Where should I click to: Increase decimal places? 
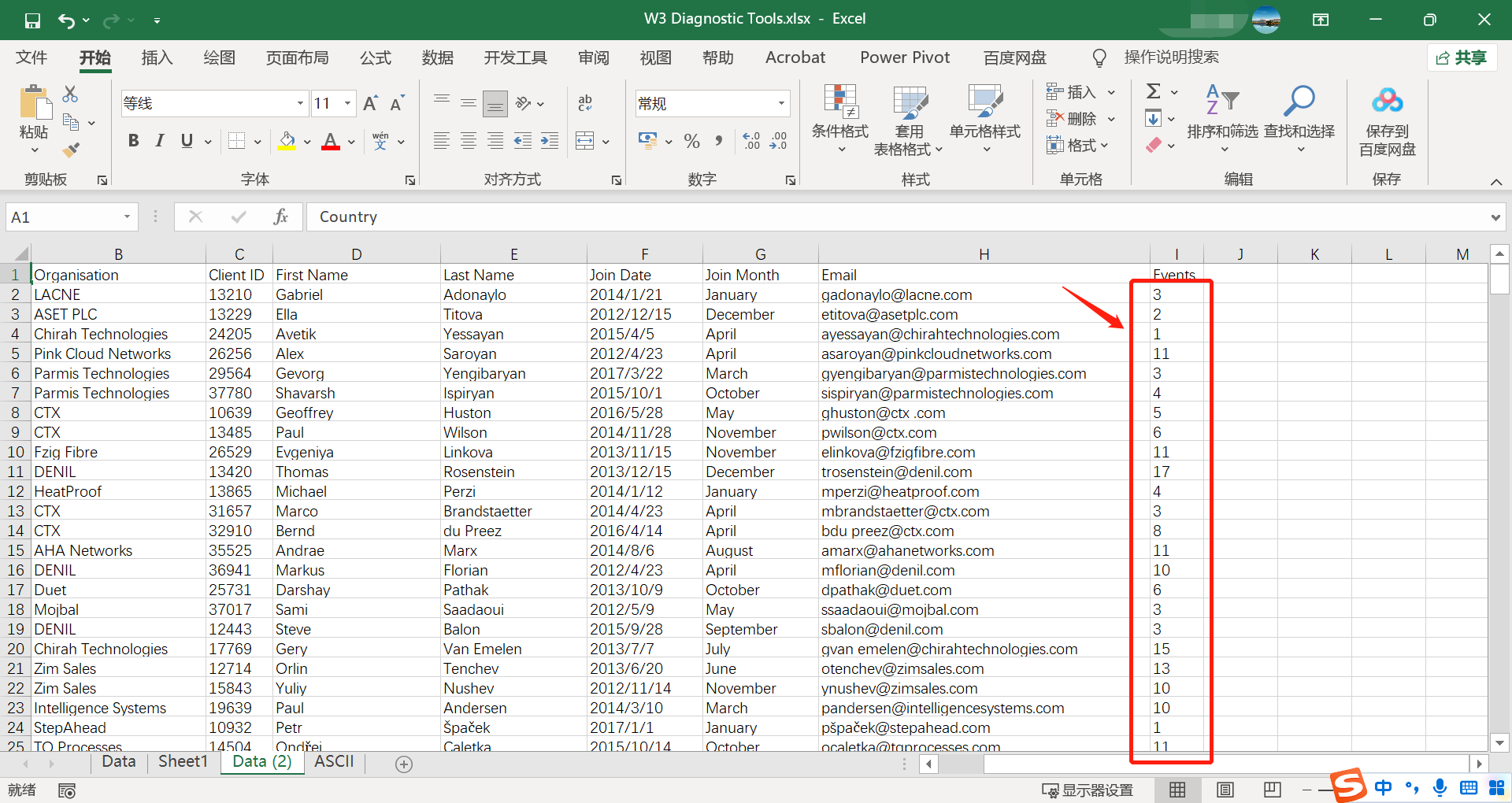(x=751, y=141)
